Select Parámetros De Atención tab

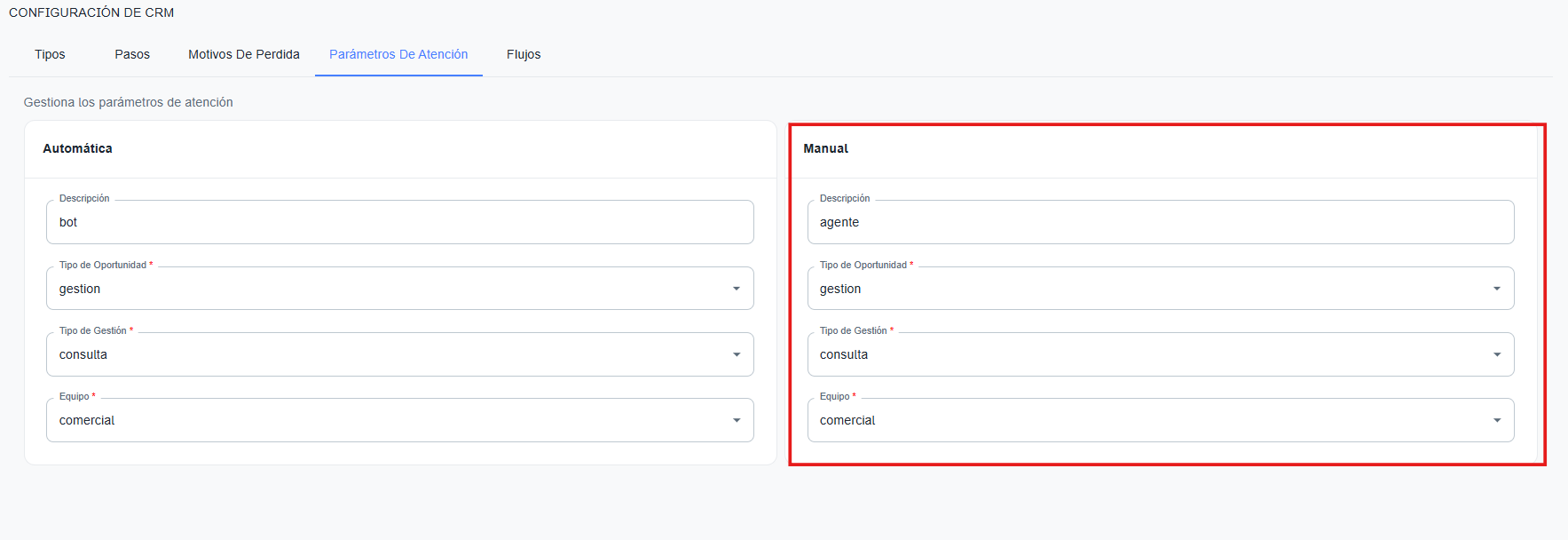(x=398, y=54)
